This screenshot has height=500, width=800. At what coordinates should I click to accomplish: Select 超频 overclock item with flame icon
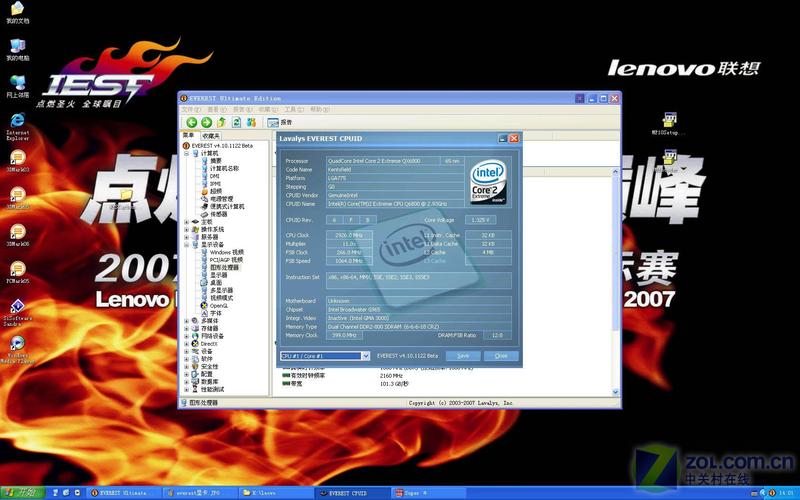216,191
